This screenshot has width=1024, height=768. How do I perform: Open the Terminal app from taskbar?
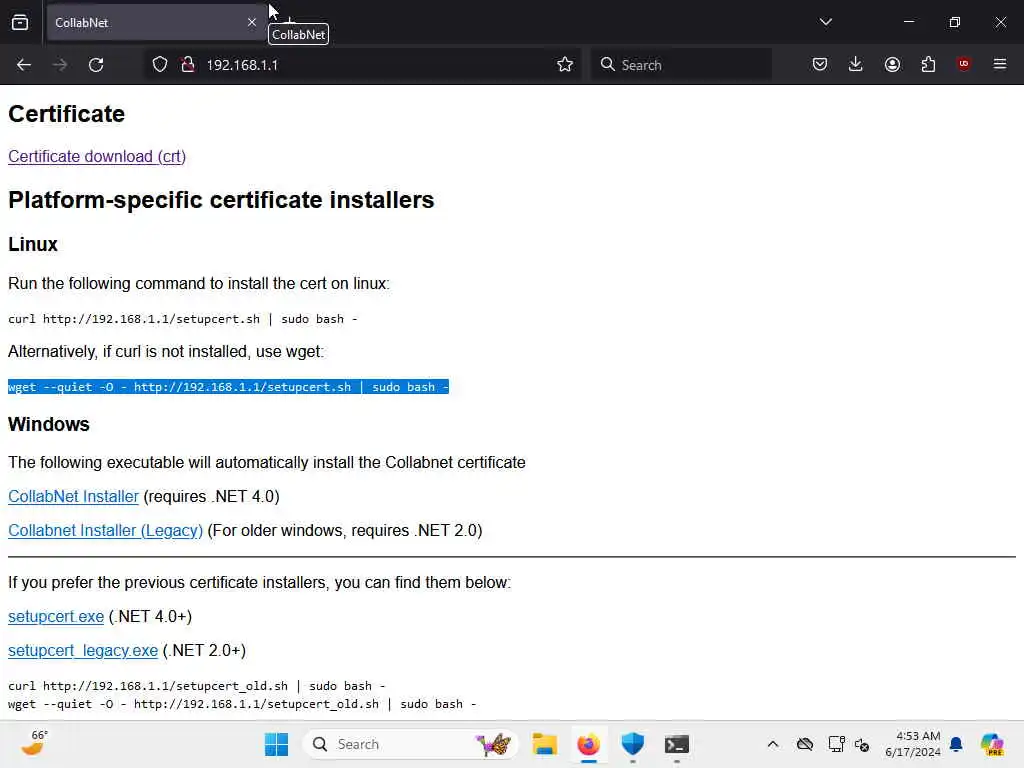tap(677, 744)
